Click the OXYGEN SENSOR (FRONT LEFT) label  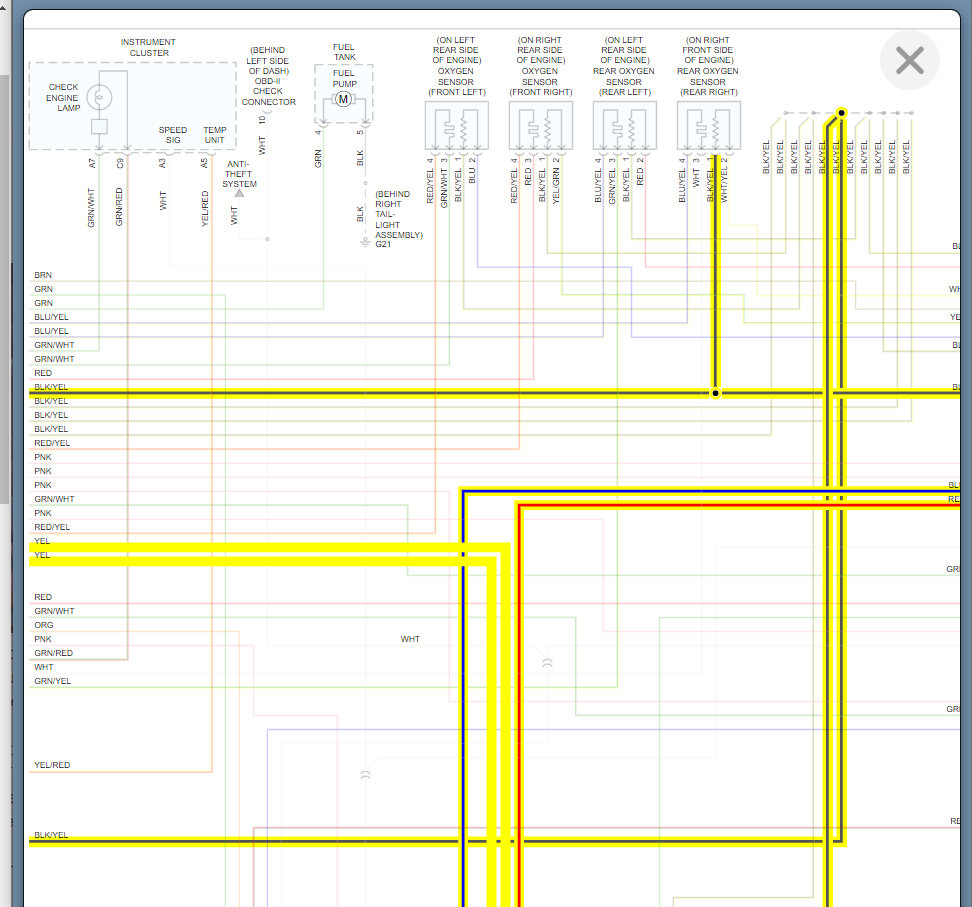456,81
